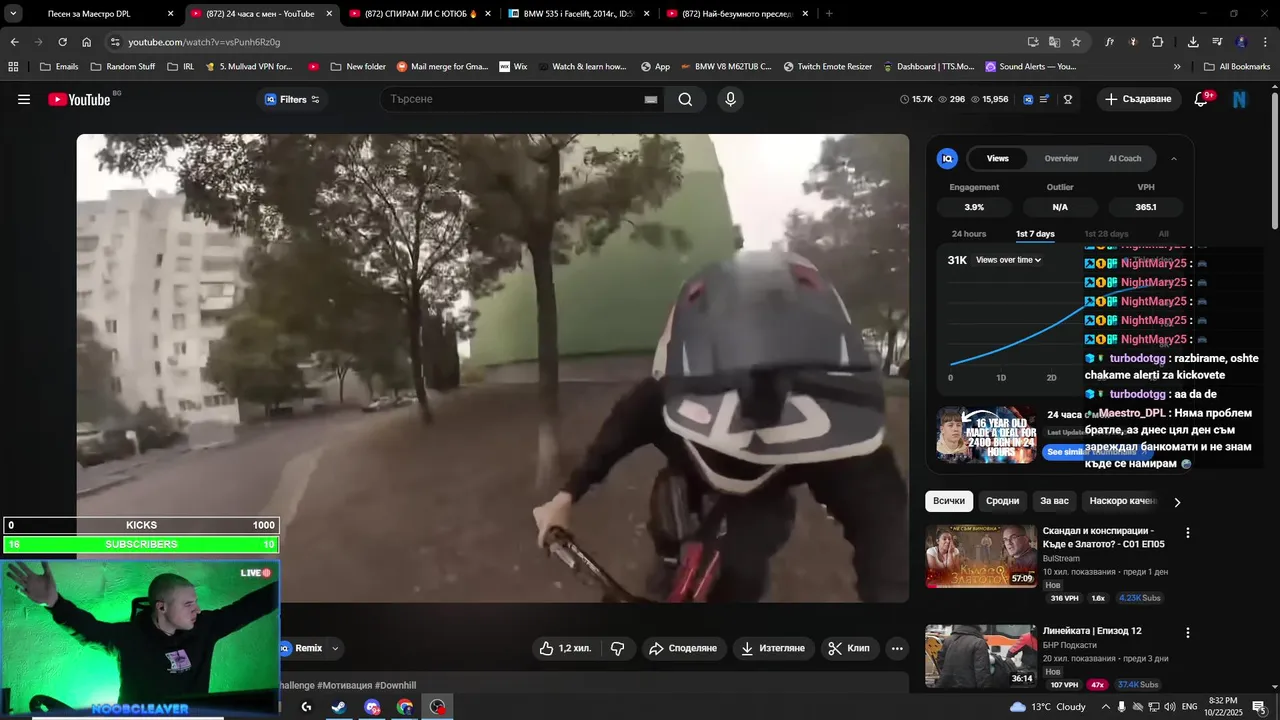This screenshot has width=1280, height=720.
Task: Open YouTube notifications bell
Action: point(1202,99)
